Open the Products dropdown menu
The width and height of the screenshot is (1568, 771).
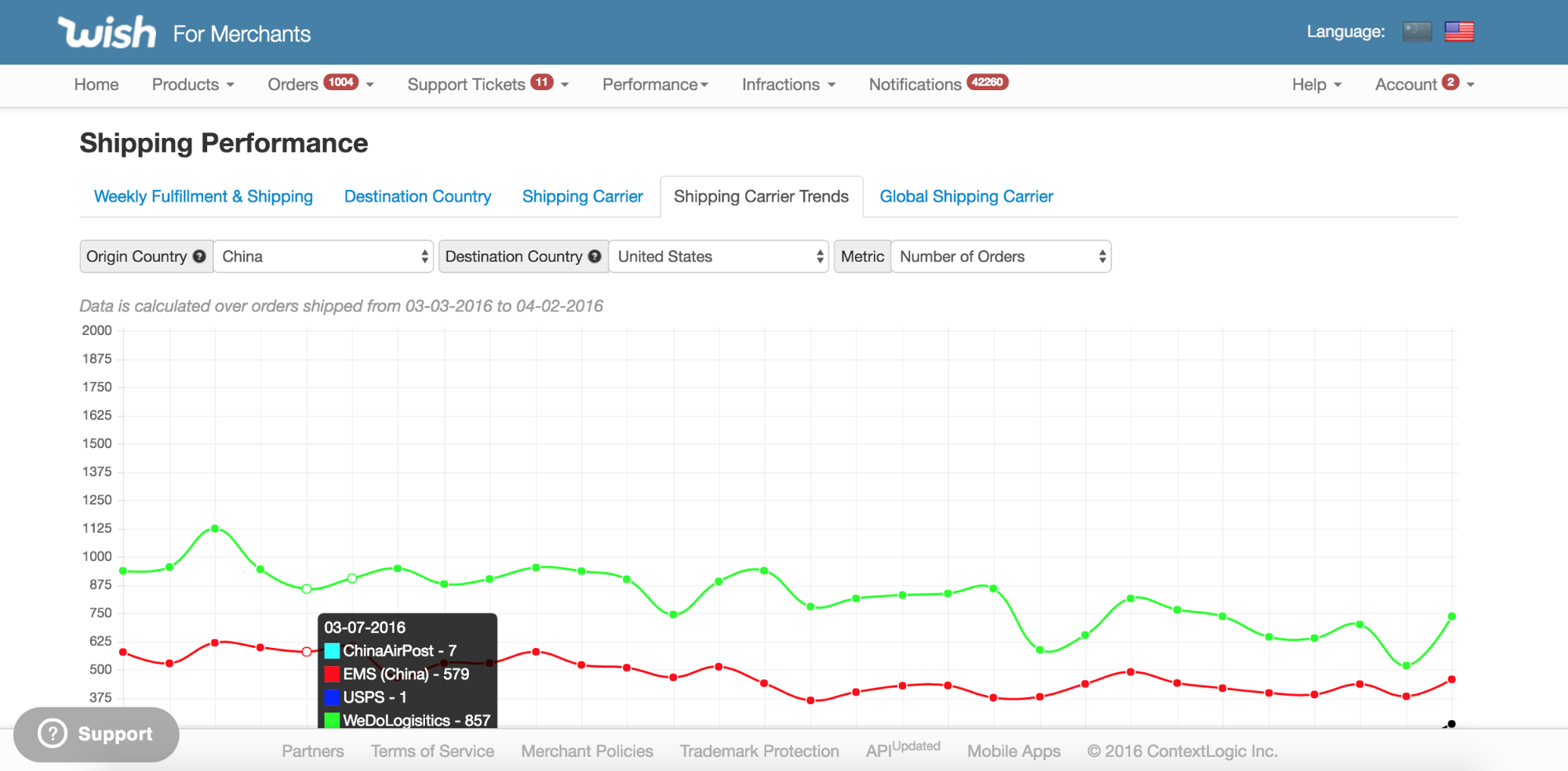click(193, 85)
